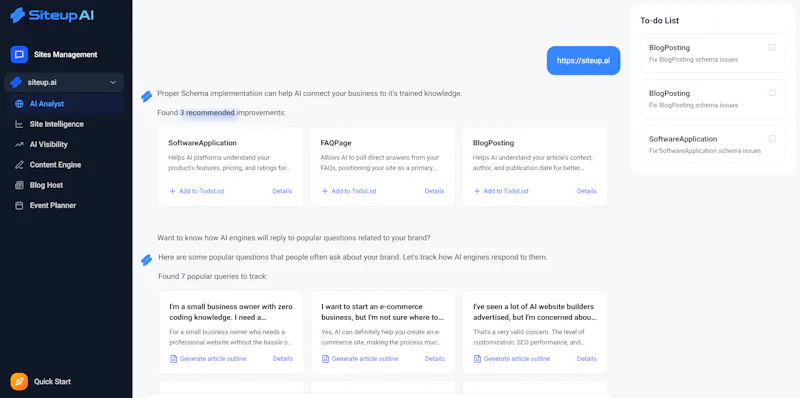Click the 'I've seen a lot of AI website builders' title
Screen dimensions: 800x398
tap(535, 312)
